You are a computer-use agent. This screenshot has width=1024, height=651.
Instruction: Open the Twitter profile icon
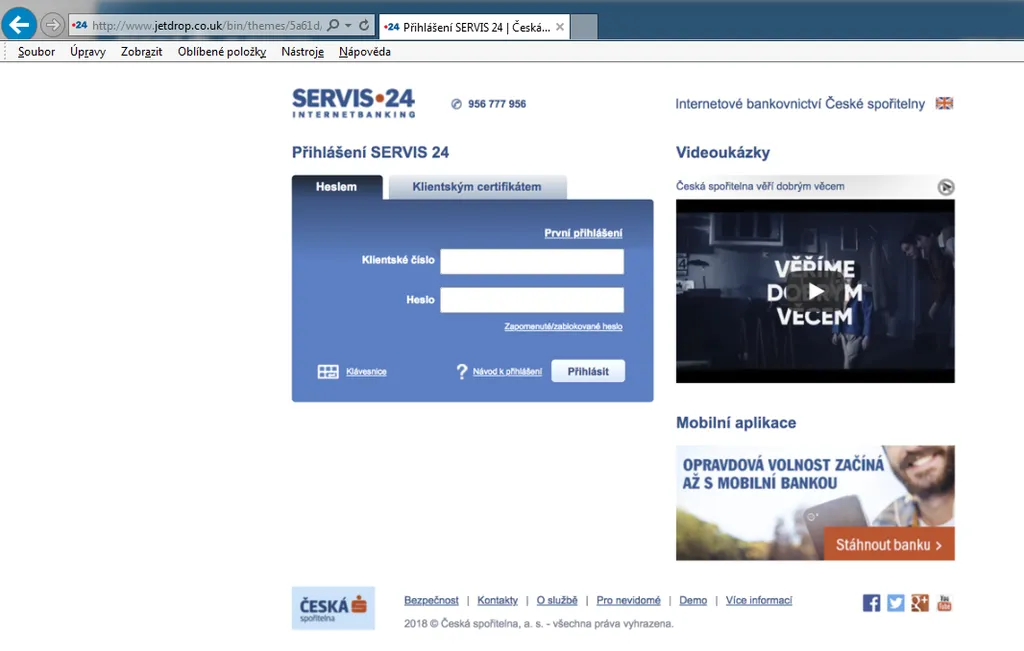(x=896, y=603)
